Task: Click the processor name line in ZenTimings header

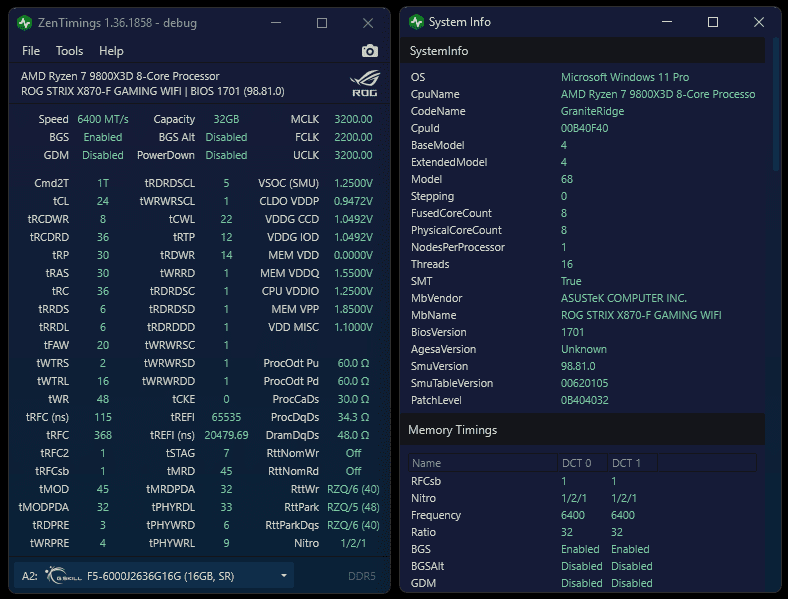Action: click(x=120, y=76)
